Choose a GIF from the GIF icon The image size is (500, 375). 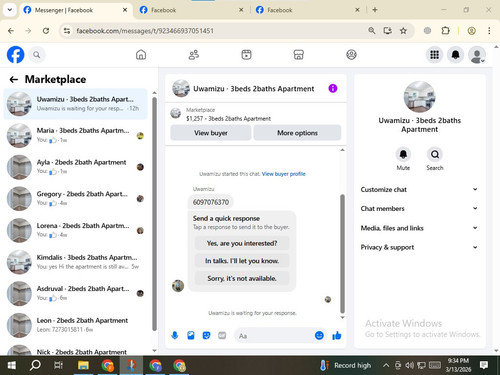click(x=222, y=335)
